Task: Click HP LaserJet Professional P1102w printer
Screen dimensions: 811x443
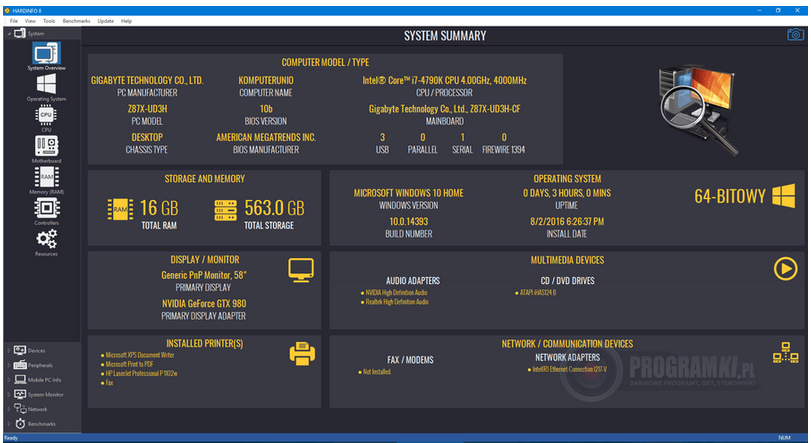Action: [141, 373]
